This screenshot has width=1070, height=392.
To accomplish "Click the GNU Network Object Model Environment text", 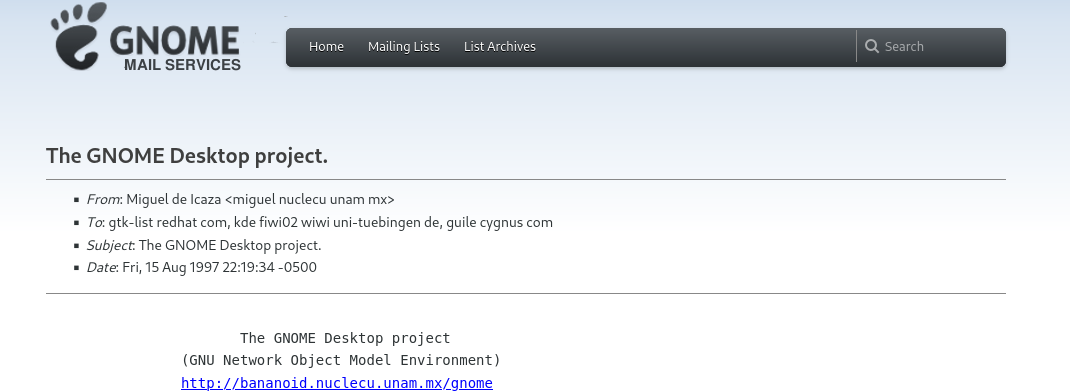I will (x=341, y=360).
